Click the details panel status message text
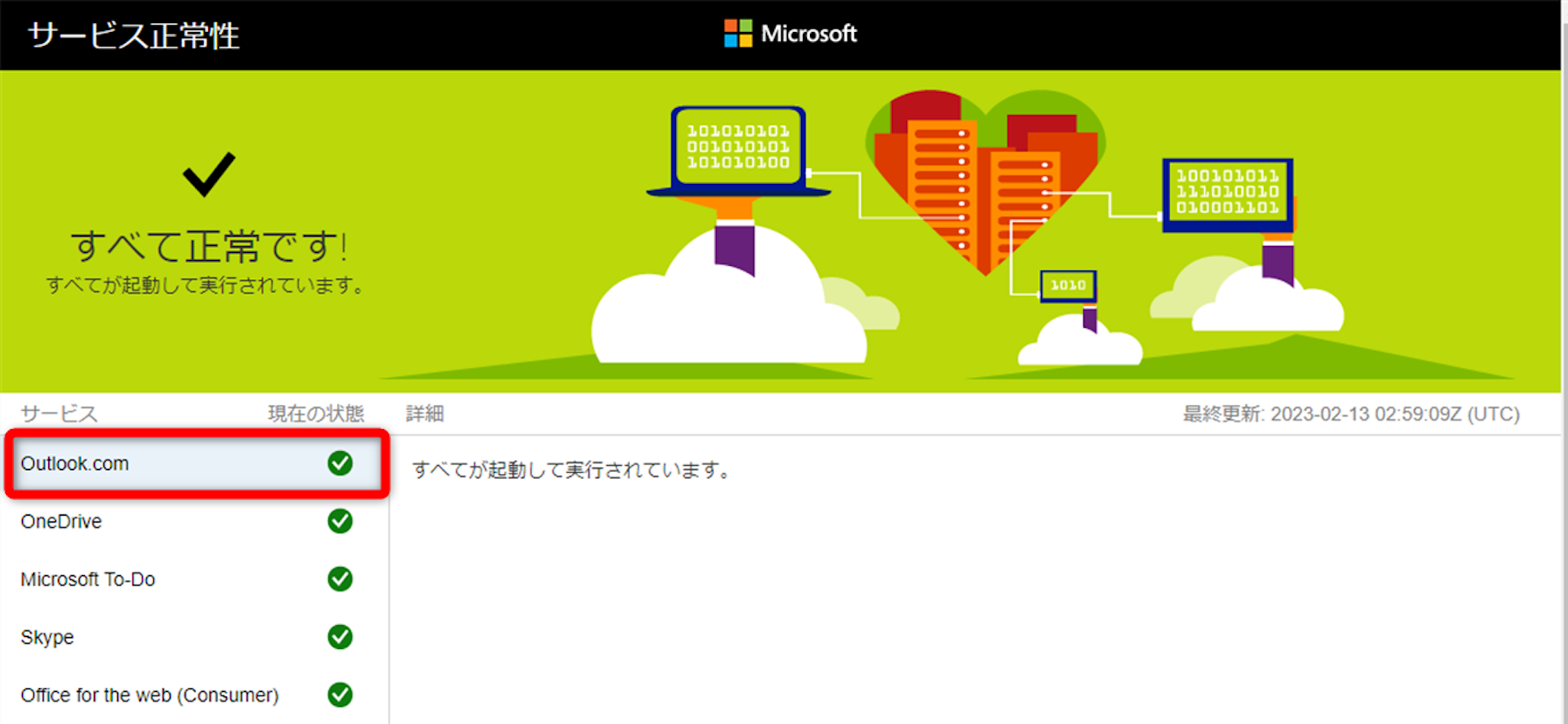This screenshot has height=724, width=1568. click(573, 470)
